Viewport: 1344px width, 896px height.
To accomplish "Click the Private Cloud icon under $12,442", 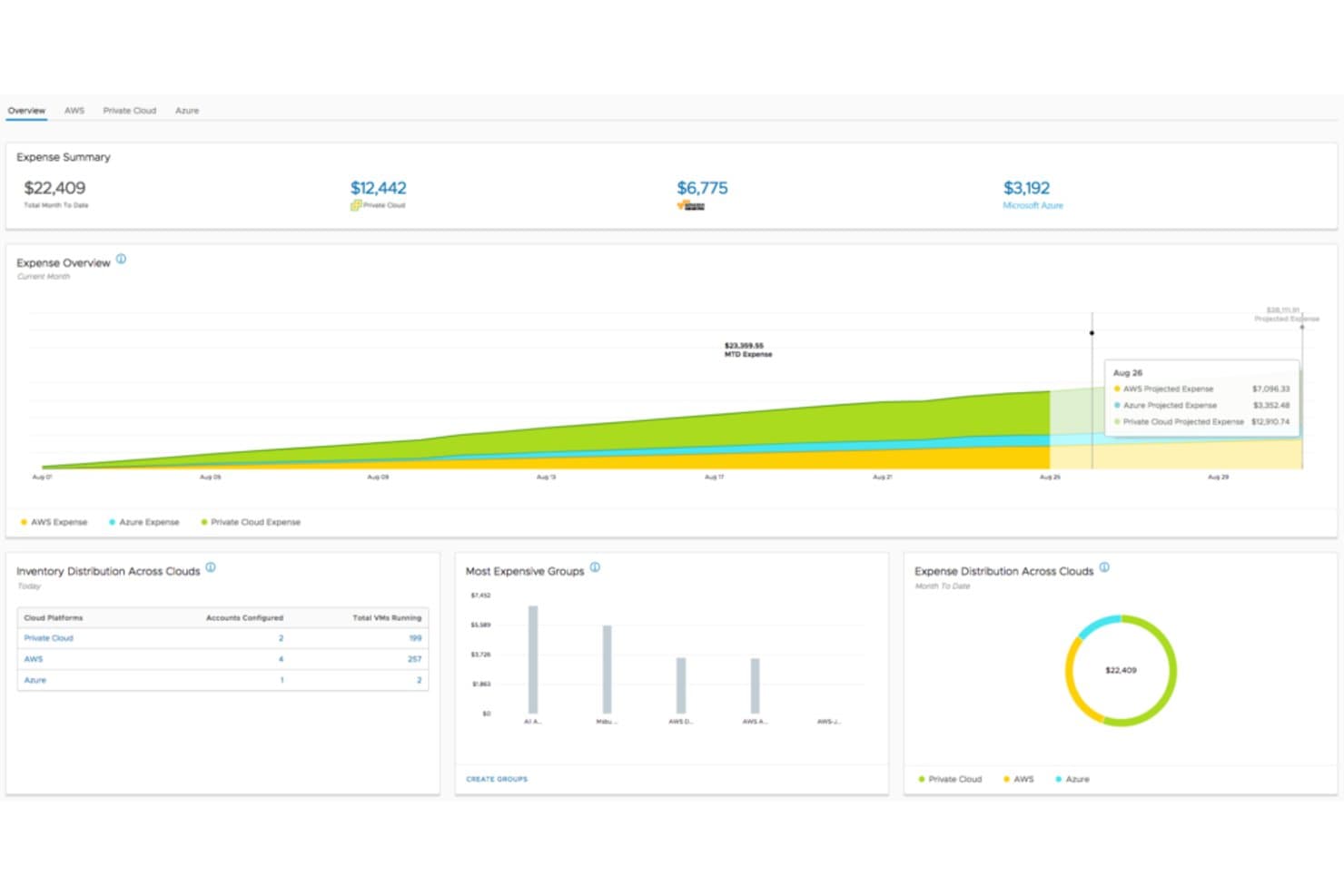I will [x=356, y=205].
